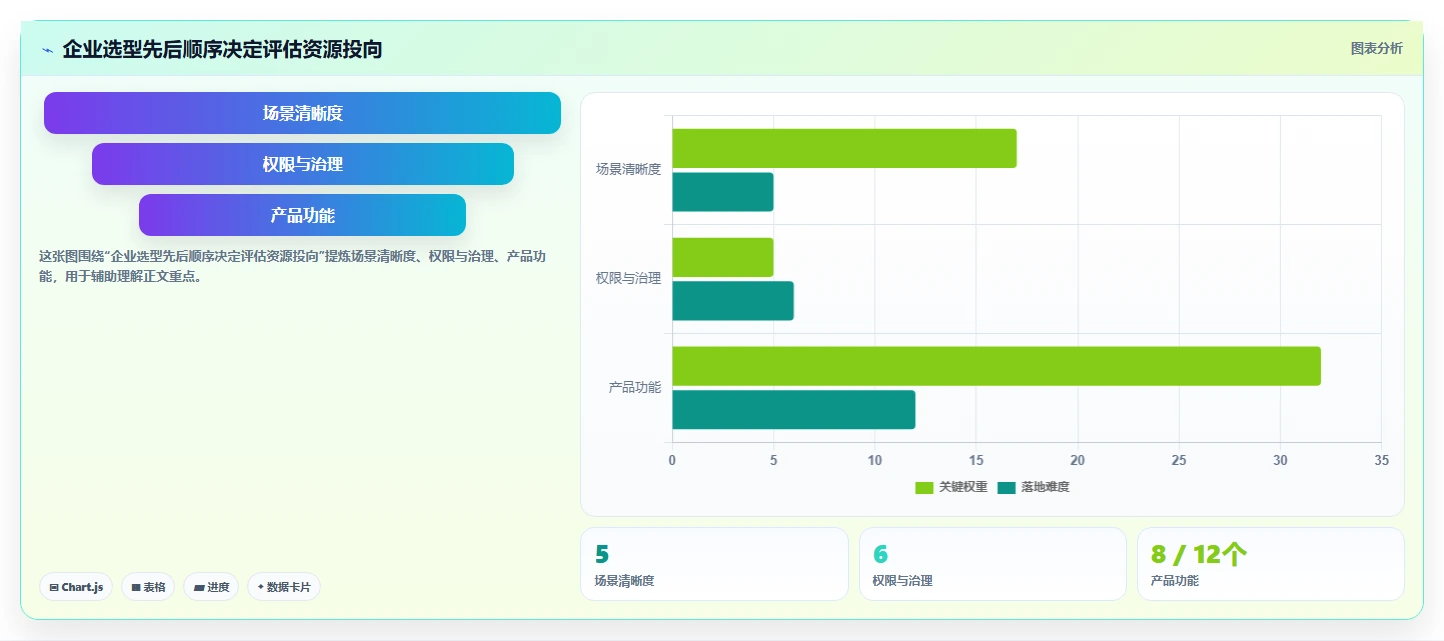Click the chart title 企业选型先后顺序决定评估资源投向
Image resolution: width=1444 pixels, height=641 pixels.
222,49
